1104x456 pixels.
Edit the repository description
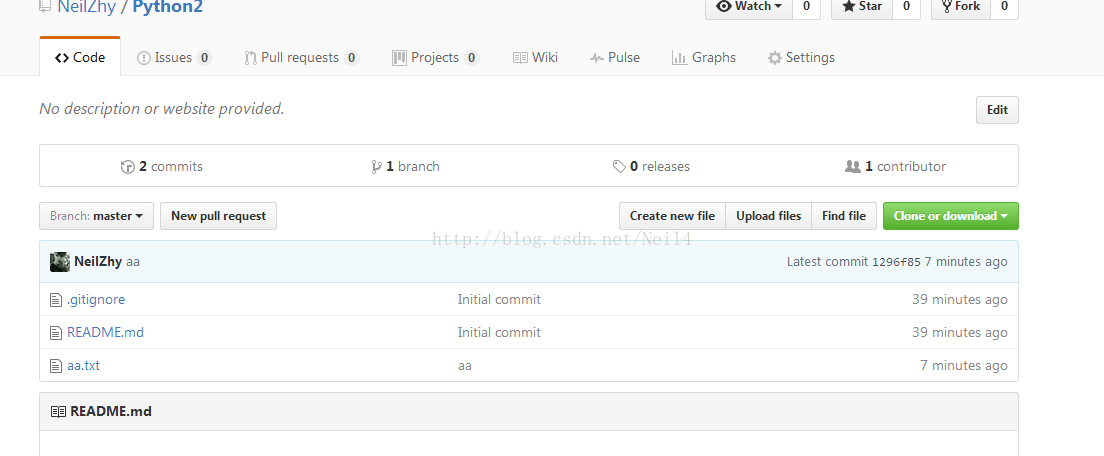tap(997, 110)
